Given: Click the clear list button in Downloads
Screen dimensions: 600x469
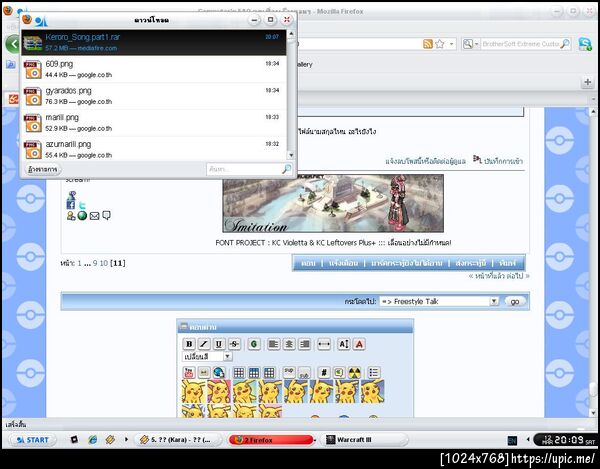Looking at the screenshot, I should pyautogui.click(x=43, y=169).
